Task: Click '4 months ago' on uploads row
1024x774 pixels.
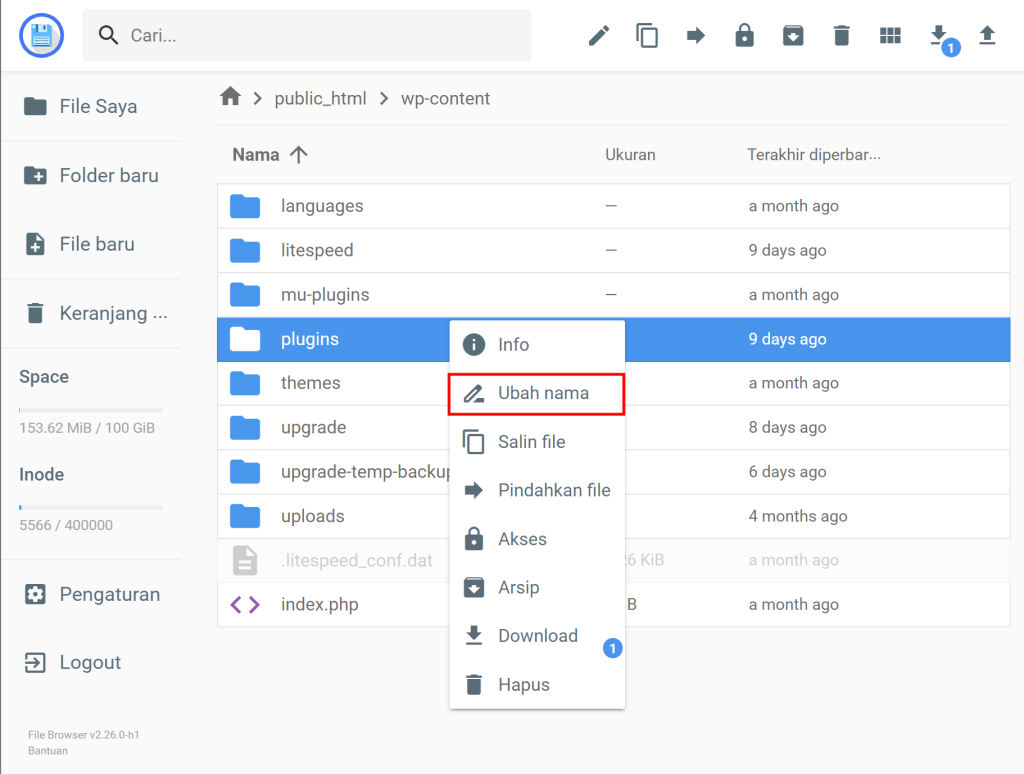Action: click(798, 516)
